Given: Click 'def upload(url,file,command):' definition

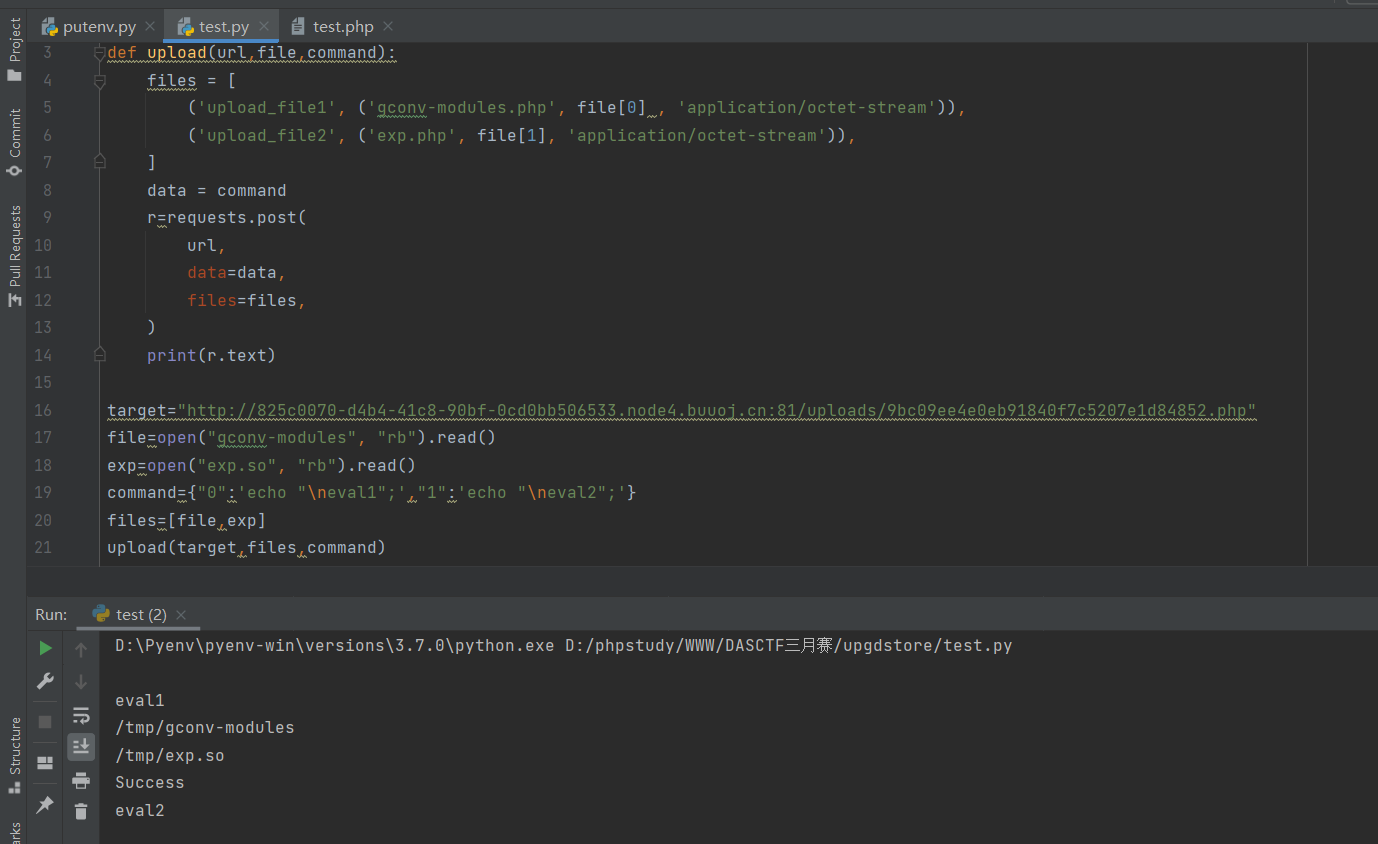Looking at the screenshot, I should [251, 53].
